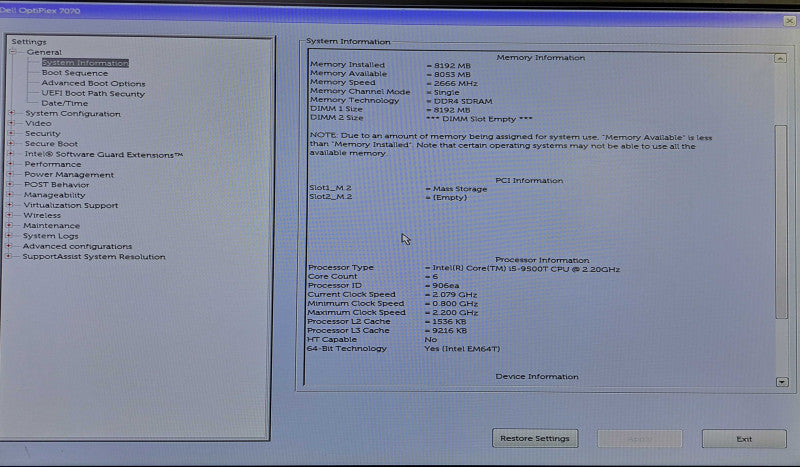Select SupportAssist System Resolution label
800x467 pixels.
click(x=94, y=256)
